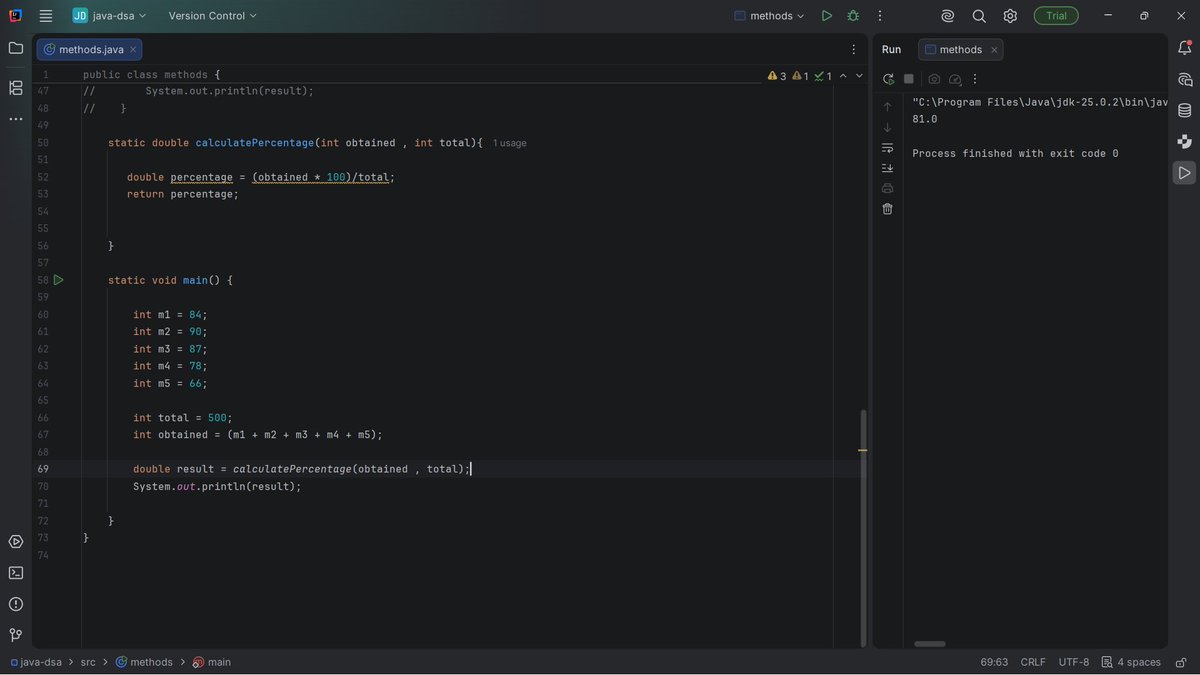Click the 69:63 caret position indicator
This screenshot has width=1200, height=675.
coord(994,662)
